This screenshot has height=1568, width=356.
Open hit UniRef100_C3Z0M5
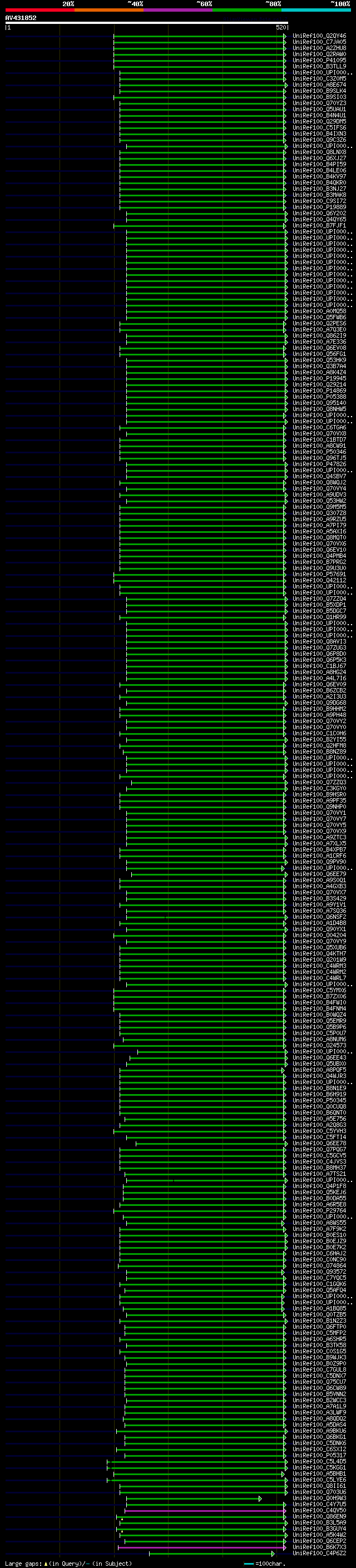pos(319,78)
